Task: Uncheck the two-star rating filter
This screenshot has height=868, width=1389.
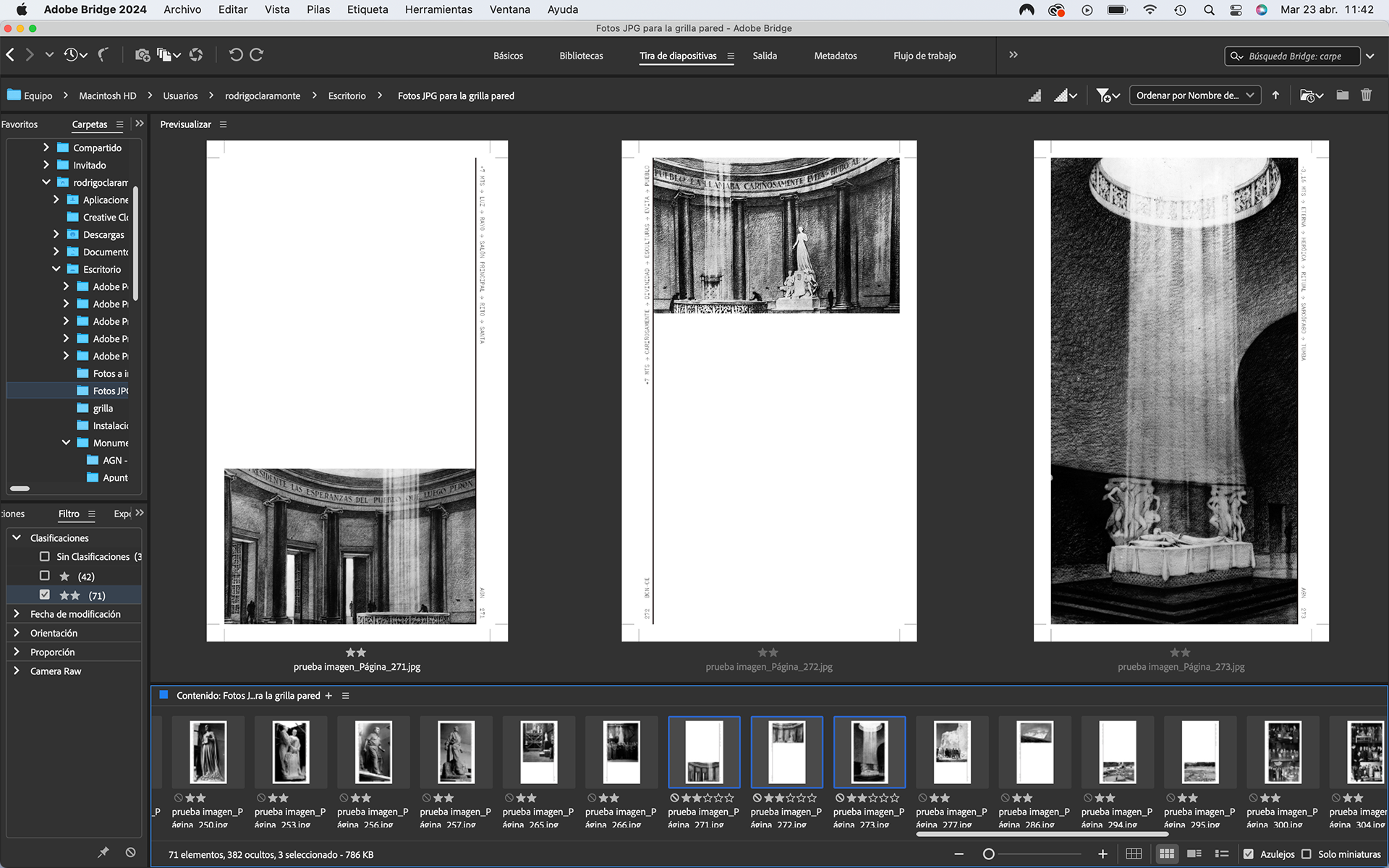Action: point(45,595)
